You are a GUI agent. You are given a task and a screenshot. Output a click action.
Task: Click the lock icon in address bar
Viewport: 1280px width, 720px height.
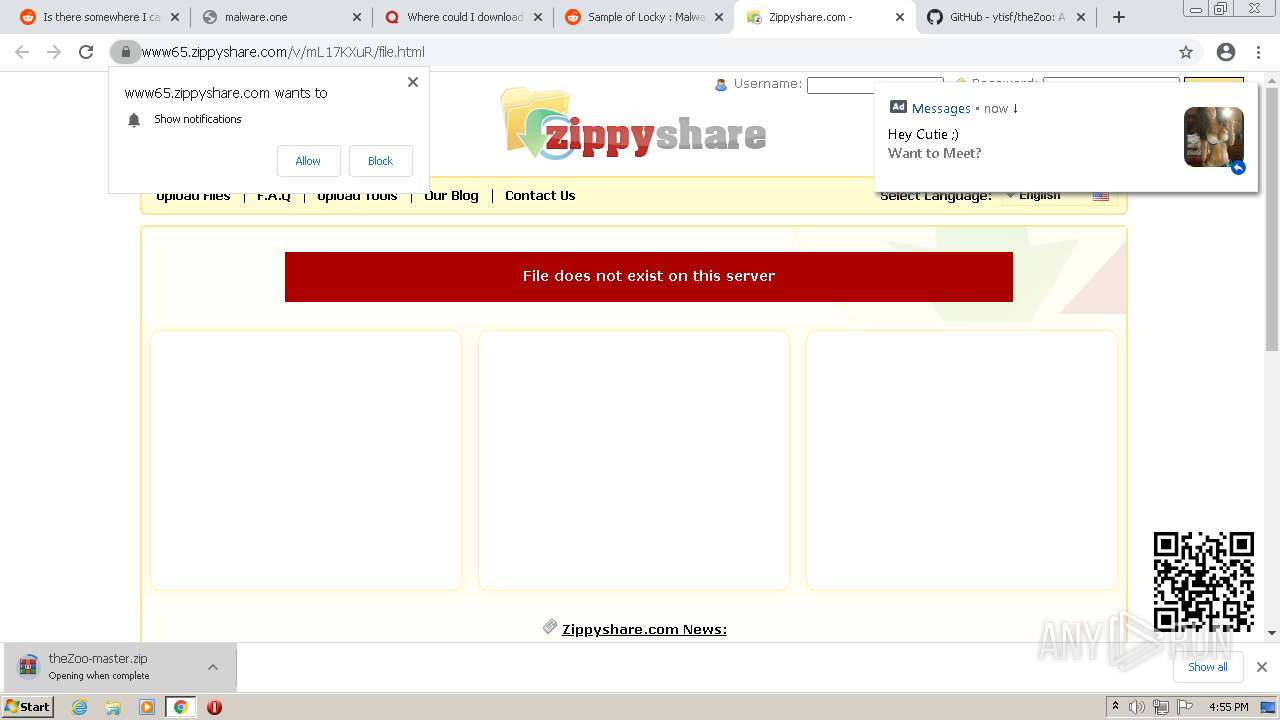tap(125, 52)
